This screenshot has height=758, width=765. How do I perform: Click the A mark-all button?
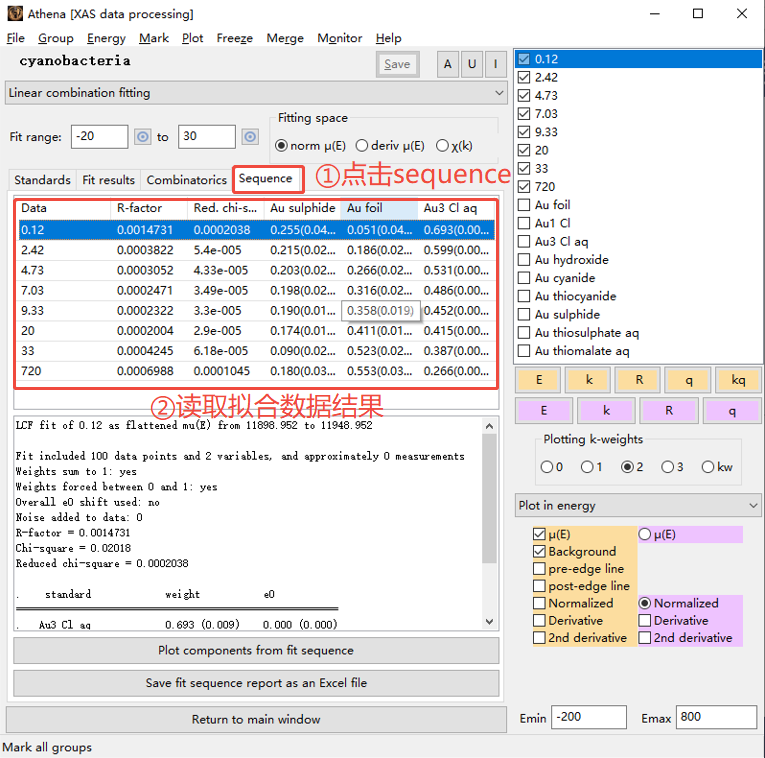coord(447,64)
